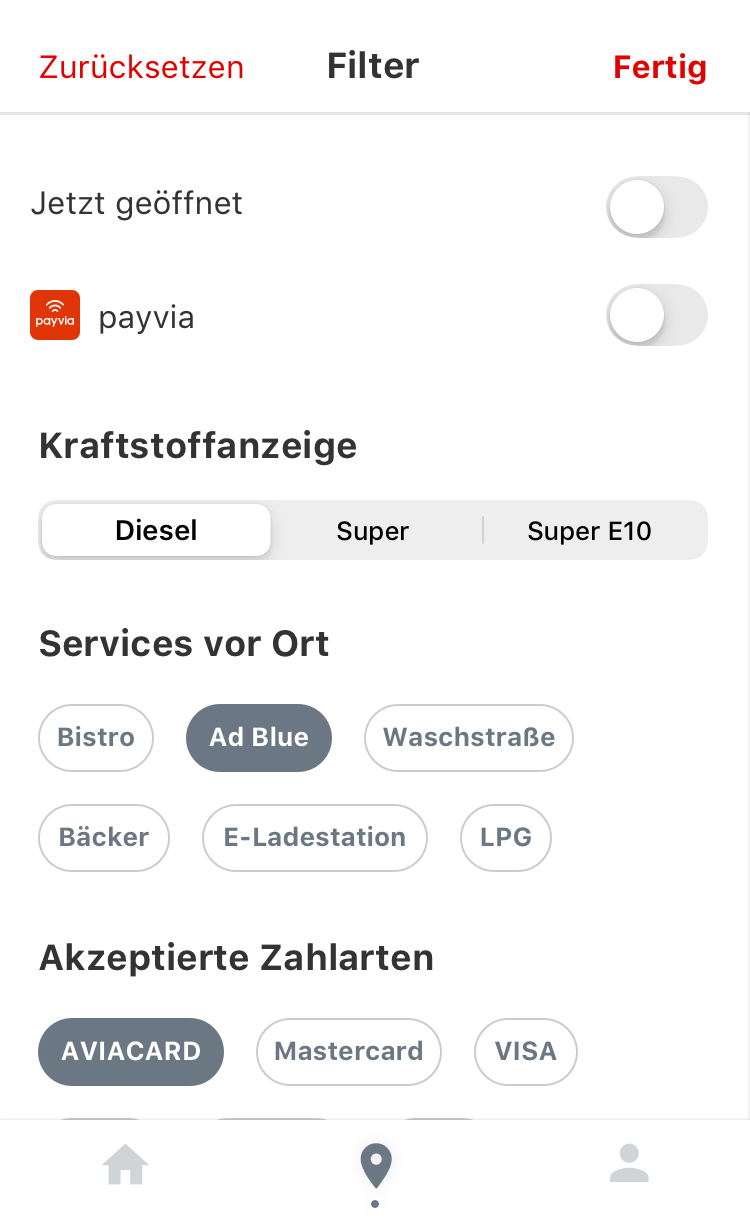Open the profile person icon tab
The height and width of the screenshot is (1220, 750).
pos(629,1164)
